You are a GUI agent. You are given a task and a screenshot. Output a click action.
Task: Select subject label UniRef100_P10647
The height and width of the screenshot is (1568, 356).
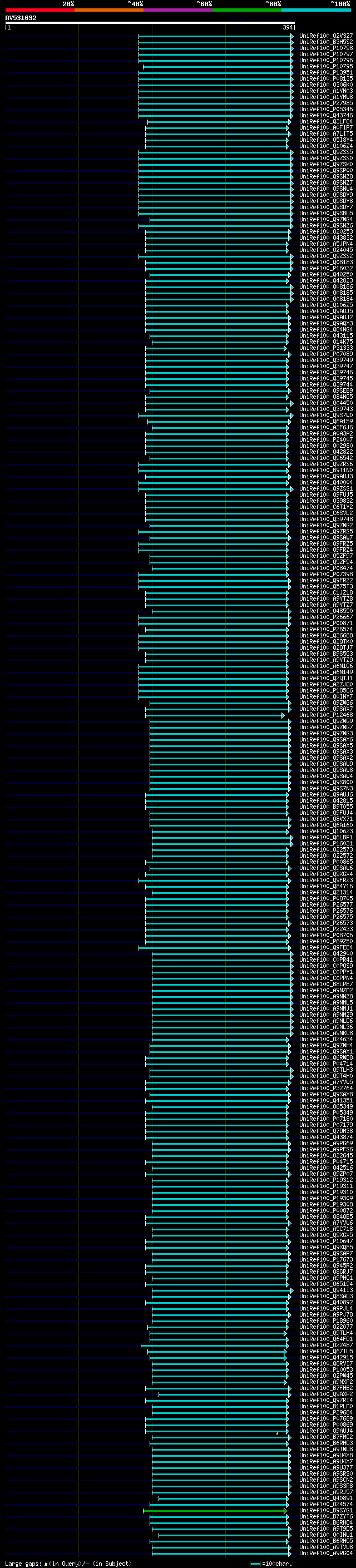[326, 1241]
